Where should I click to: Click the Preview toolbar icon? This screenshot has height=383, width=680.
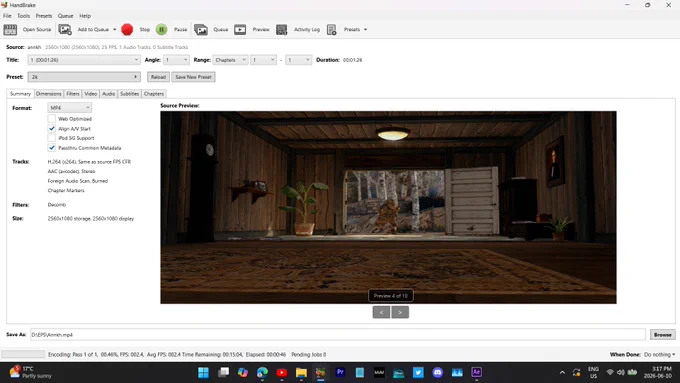[x=240, y=29]
